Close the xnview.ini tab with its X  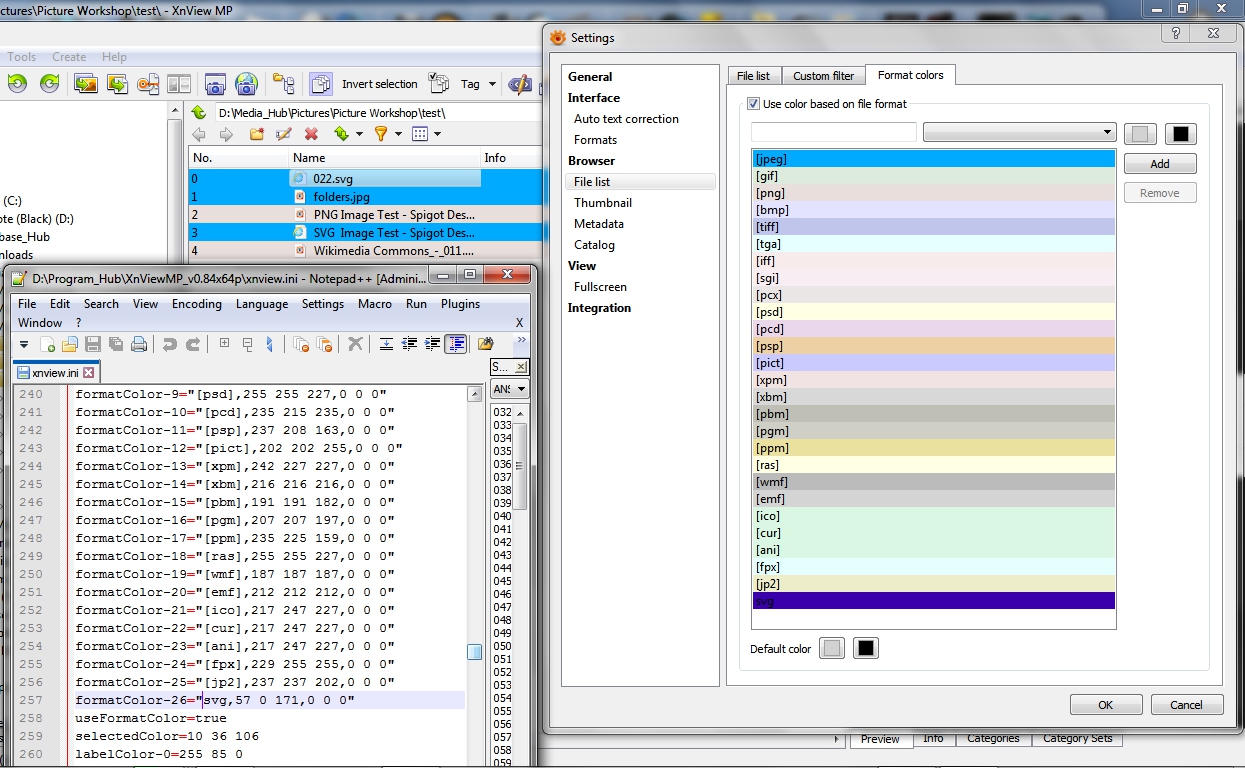click(88, 373)
